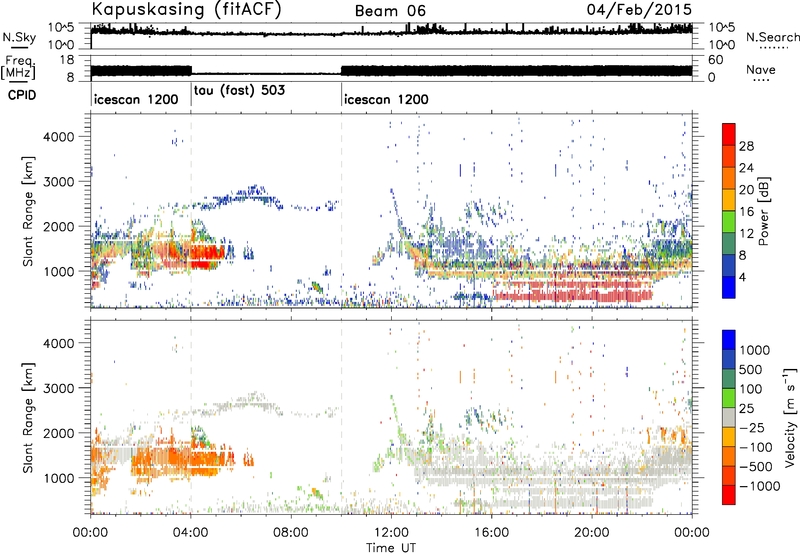Click the date '04/Feb/2015'
This screenshot has width=800, height=554.
tap(639, 9)
